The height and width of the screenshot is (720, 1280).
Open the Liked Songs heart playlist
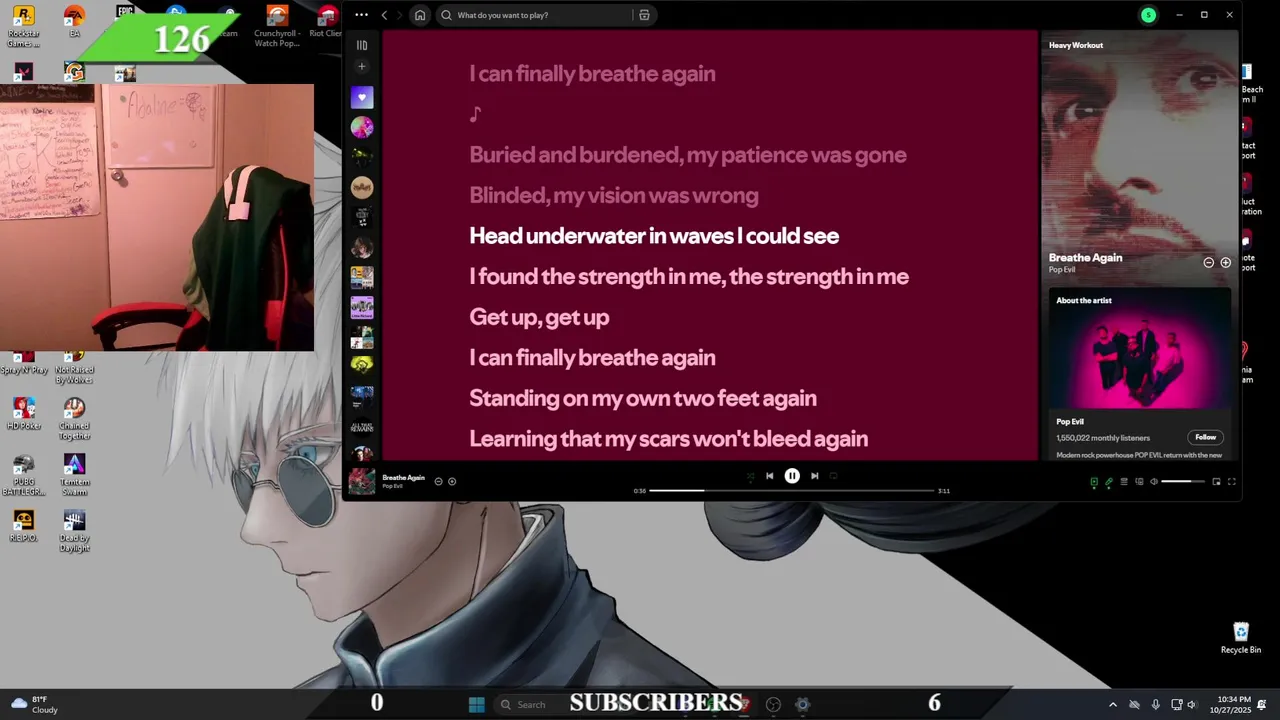point(362,97)
